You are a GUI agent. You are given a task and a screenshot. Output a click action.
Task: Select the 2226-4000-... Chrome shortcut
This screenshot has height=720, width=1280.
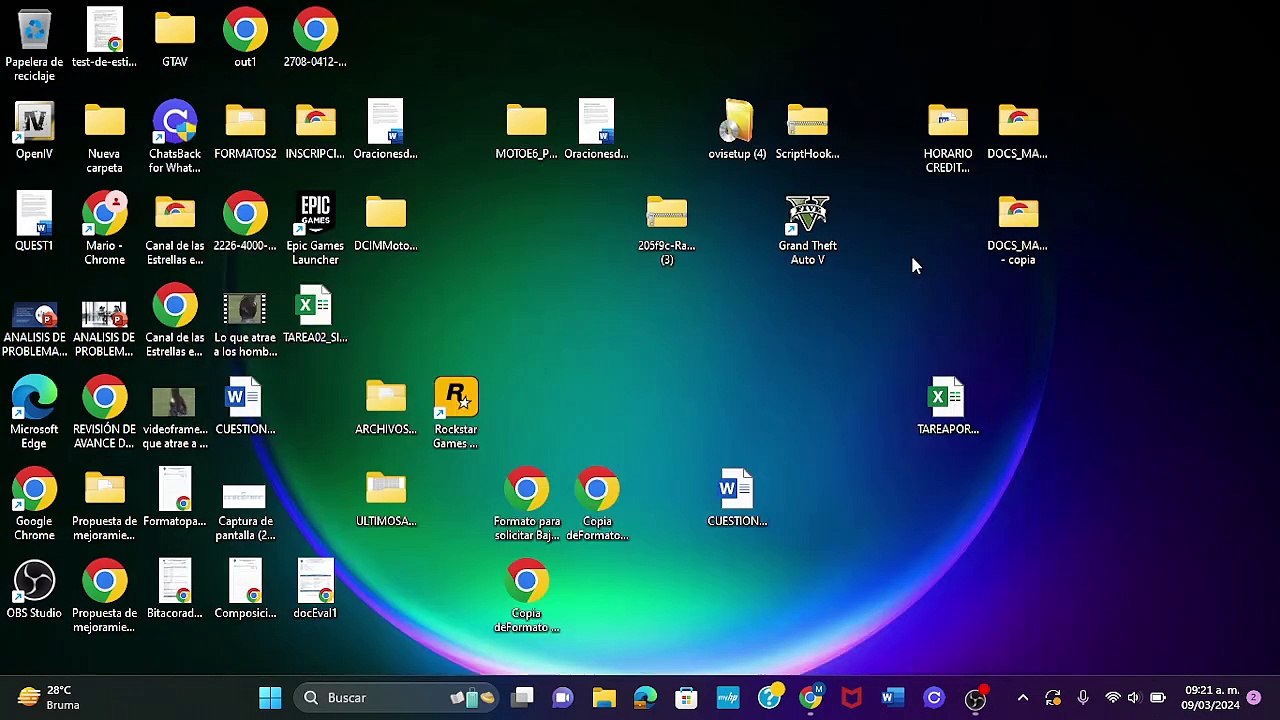click(245, 223)
